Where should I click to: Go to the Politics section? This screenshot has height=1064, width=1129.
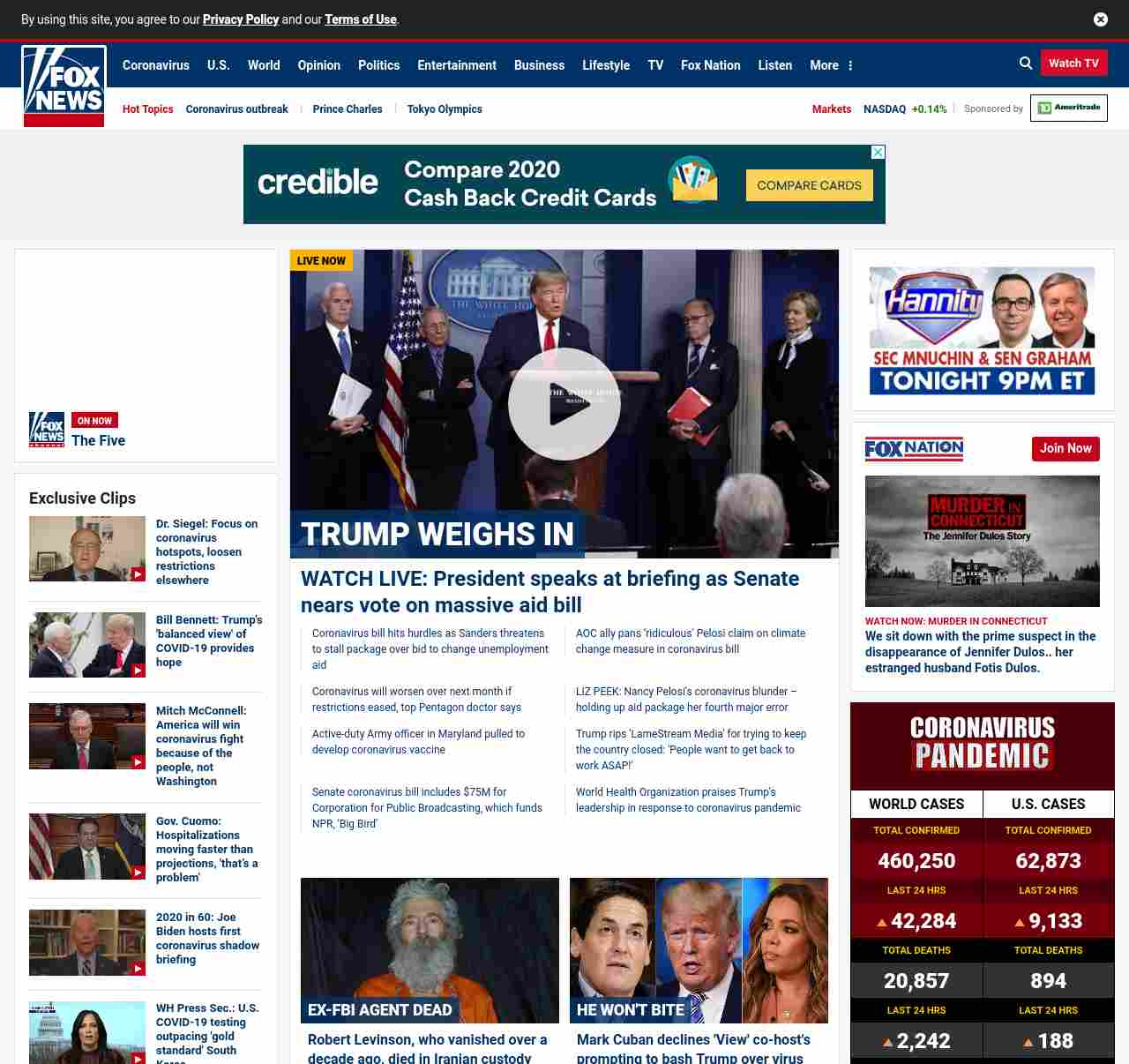[x=378, y=65]
